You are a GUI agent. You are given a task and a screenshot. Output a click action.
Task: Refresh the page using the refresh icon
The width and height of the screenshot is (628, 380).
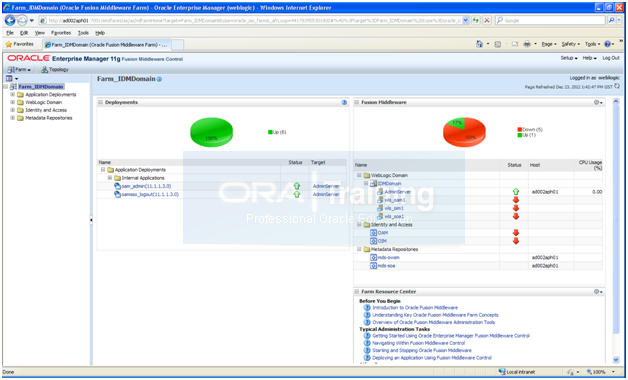(x=617, y=86)
